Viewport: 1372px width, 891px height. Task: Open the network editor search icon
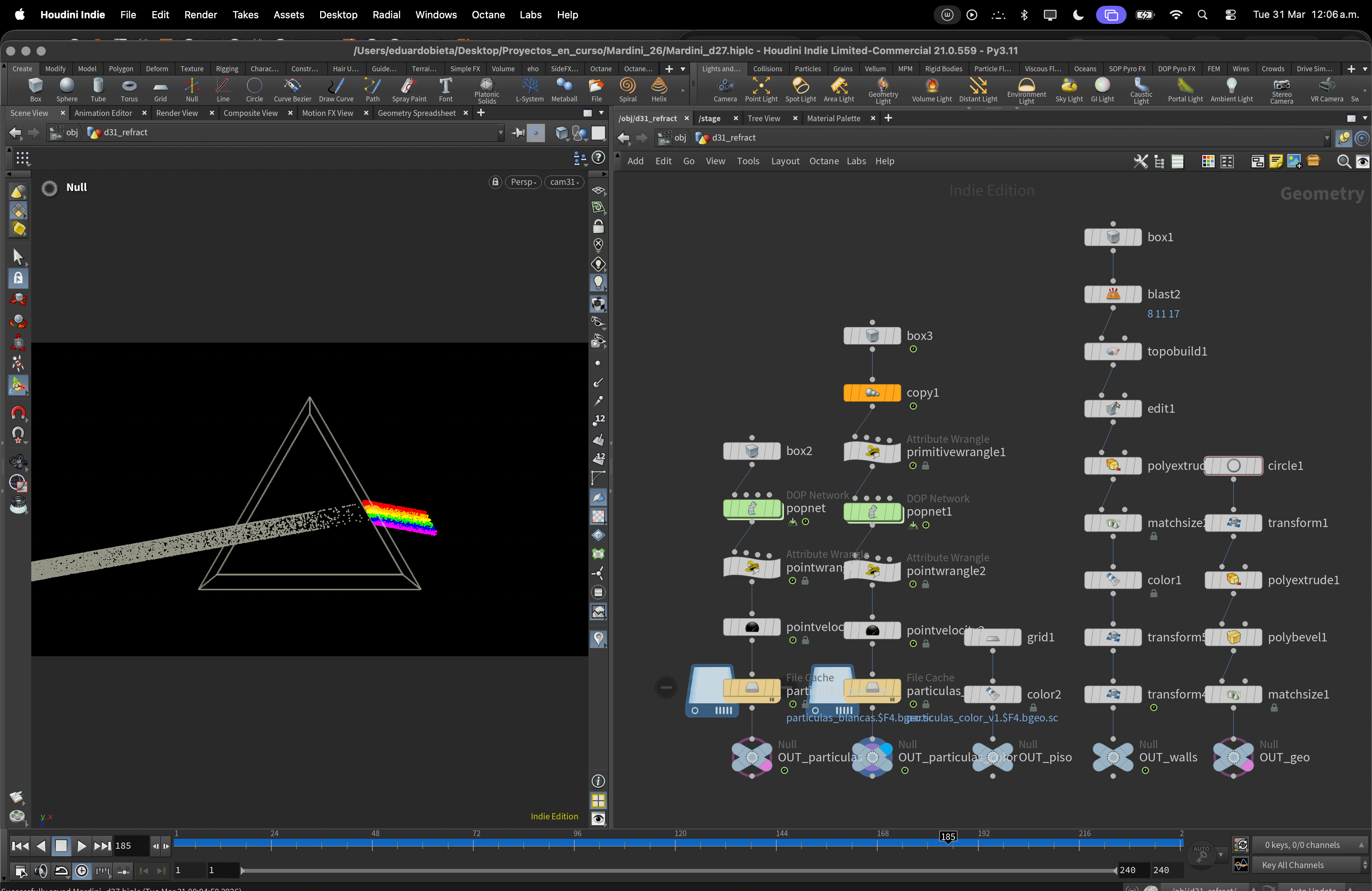tap(1343, 161)
